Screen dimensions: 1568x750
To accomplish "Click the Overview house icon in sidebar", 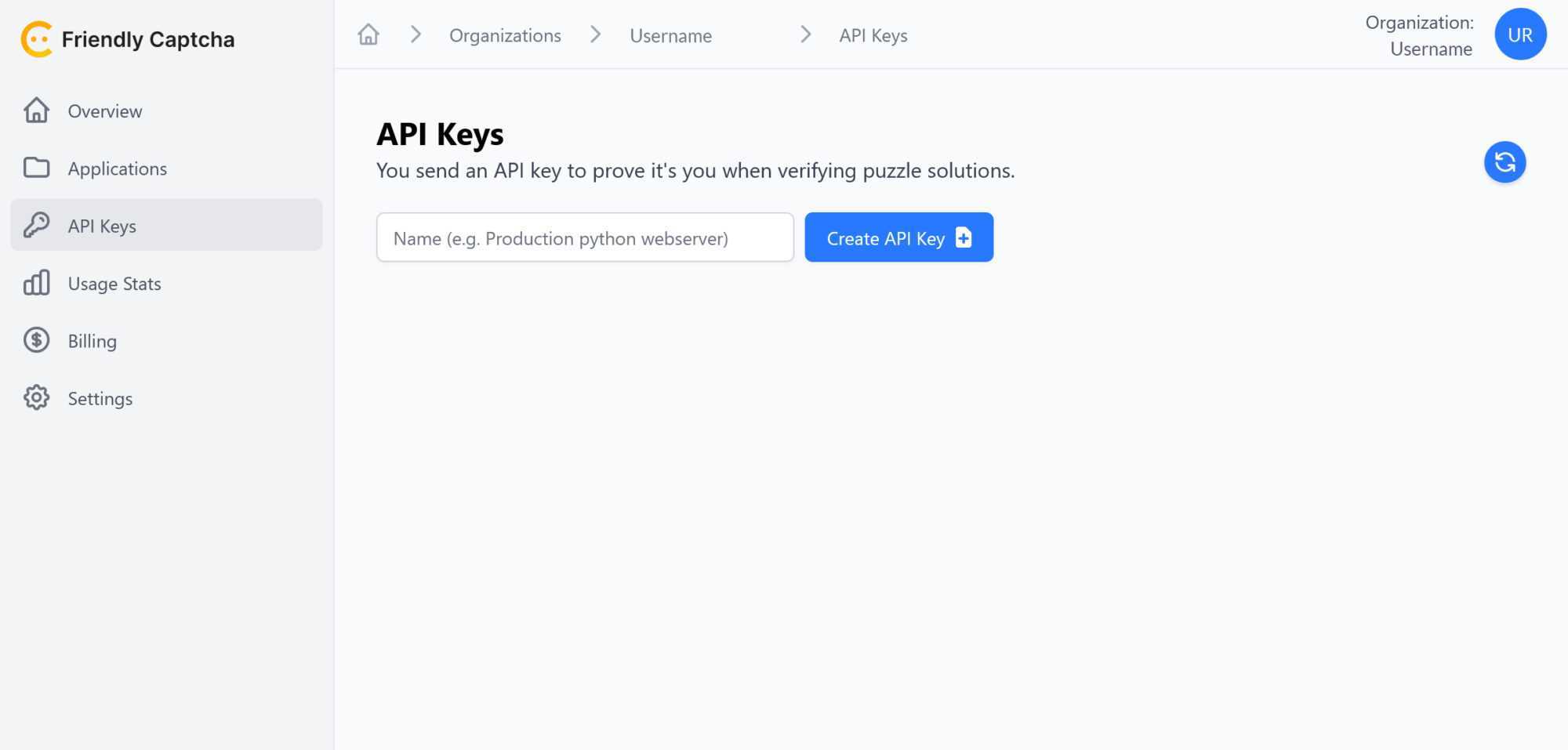I will 36,111.
